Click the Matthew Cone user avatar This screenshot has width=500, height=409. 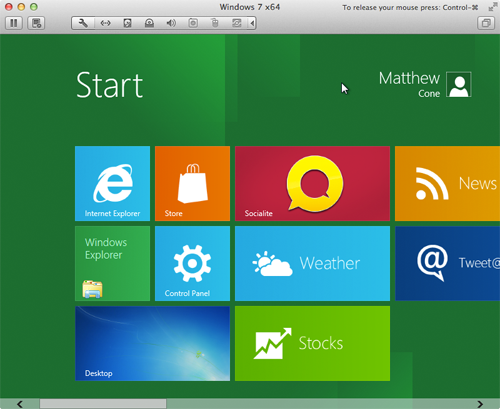coord(459,84)
